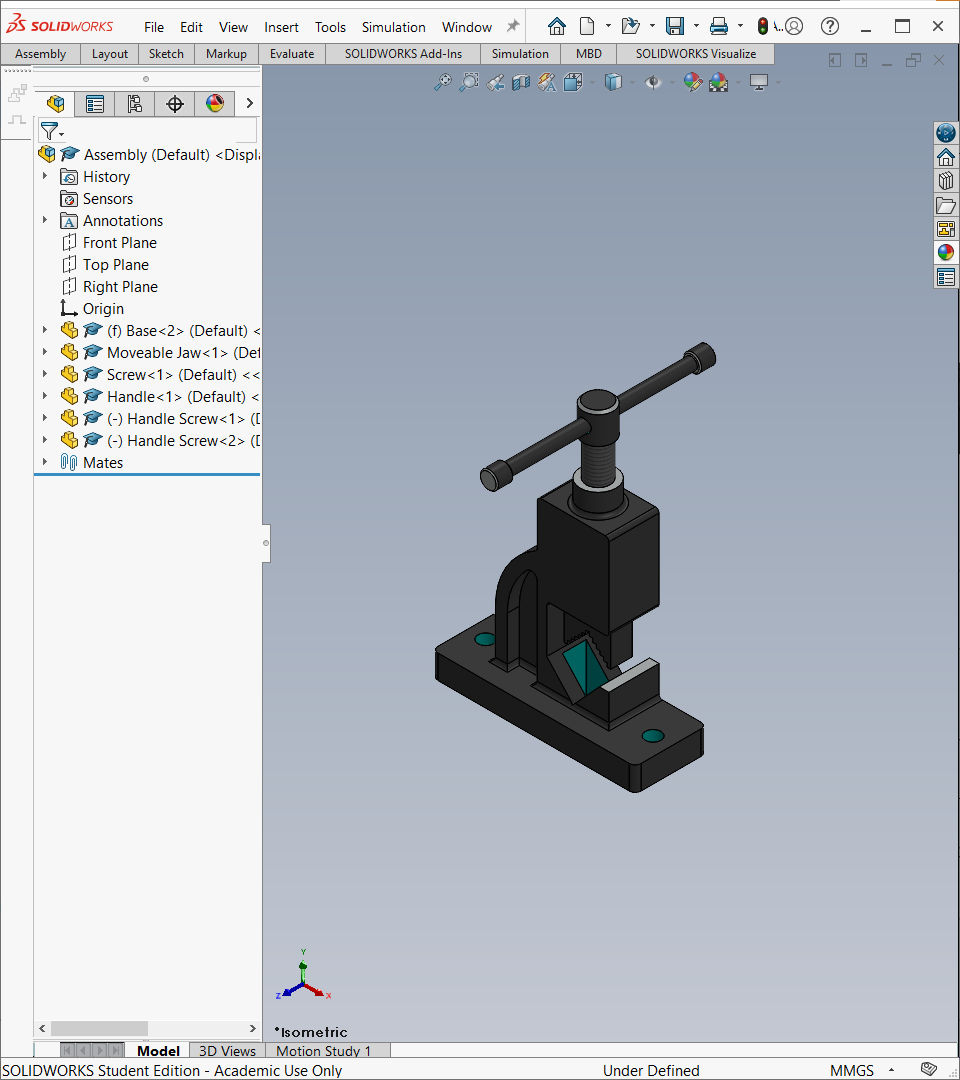Switch to the Evaluate ribbon tab

click(292, 54)
